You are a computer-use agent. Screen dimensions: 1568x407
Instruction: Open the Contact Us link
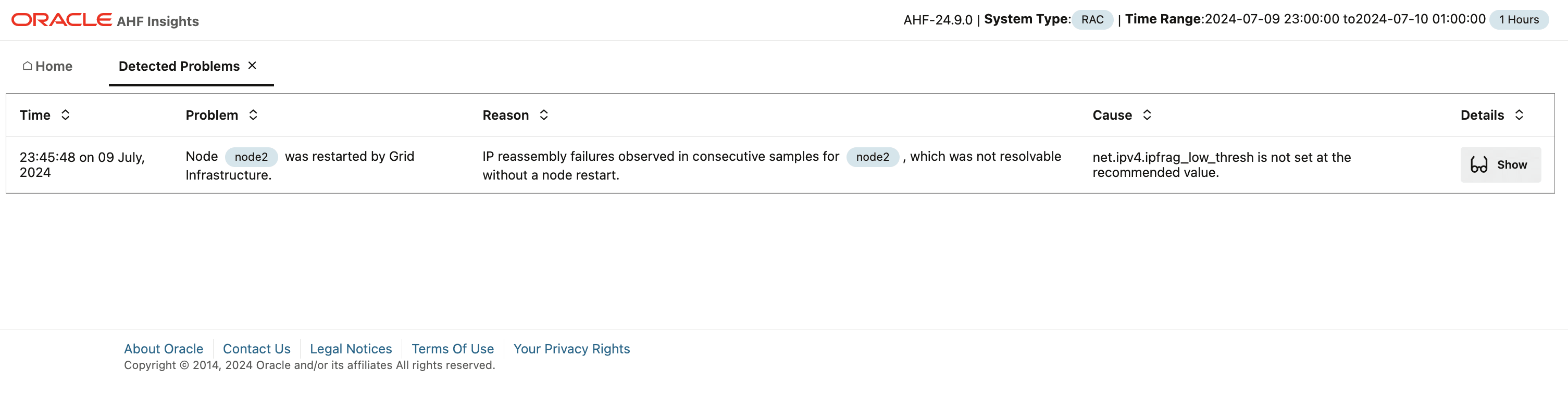257,349
